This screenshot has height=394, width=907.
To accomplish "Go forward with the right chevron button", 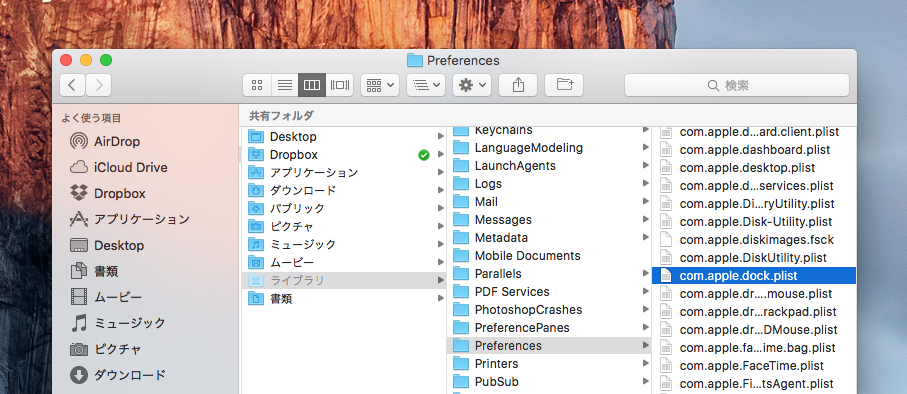I will click(x=98, y=85).
